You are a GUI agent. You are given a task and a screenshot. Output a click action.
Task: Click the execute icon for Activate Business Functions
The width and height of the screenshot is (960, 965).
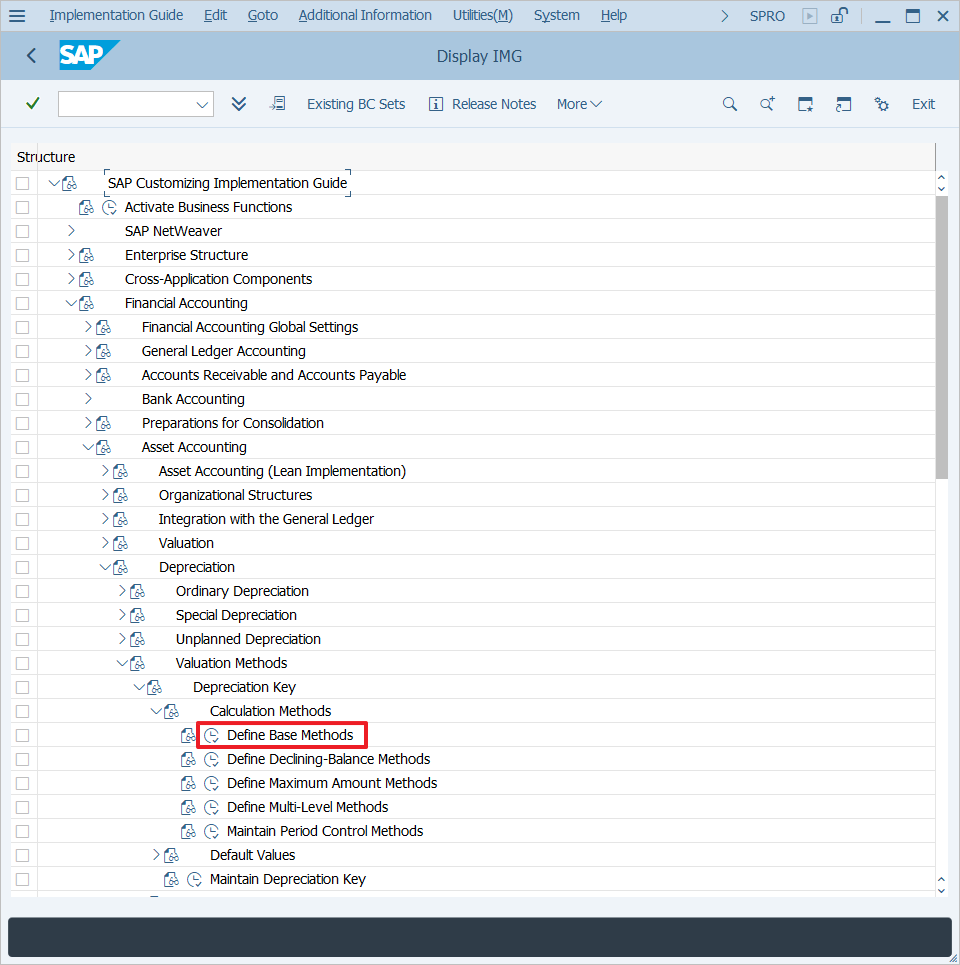point(109,207)
